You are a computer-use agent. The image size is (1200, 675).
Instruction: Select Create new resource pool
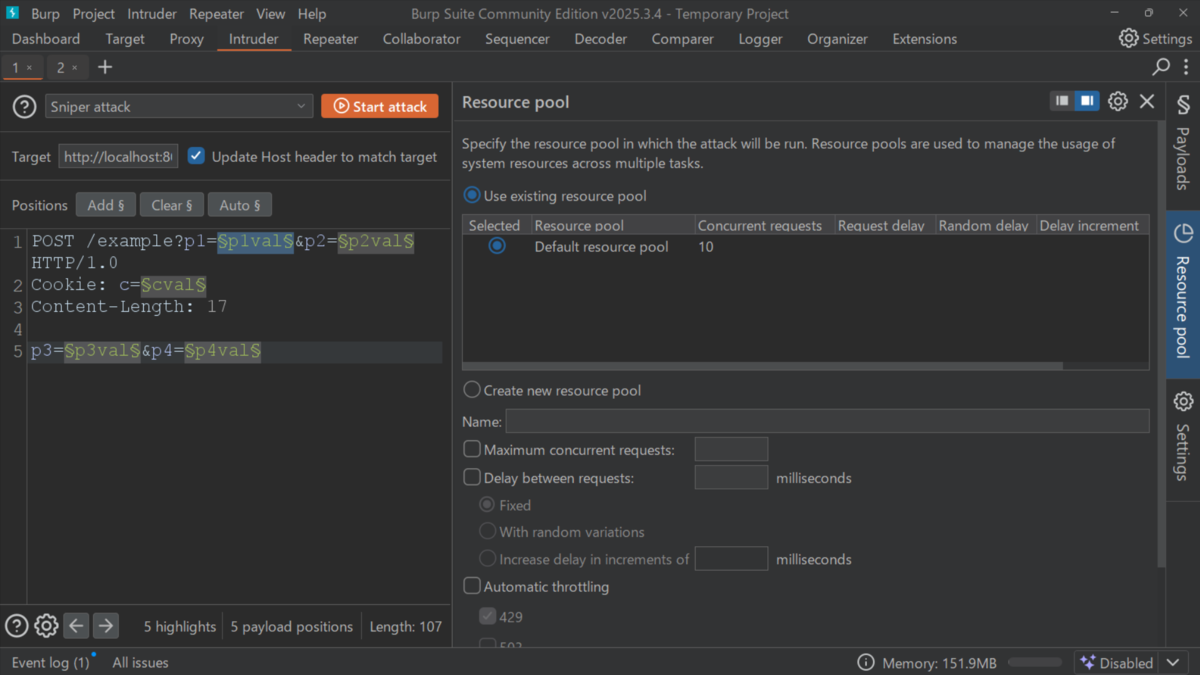(x=472, y=390)
